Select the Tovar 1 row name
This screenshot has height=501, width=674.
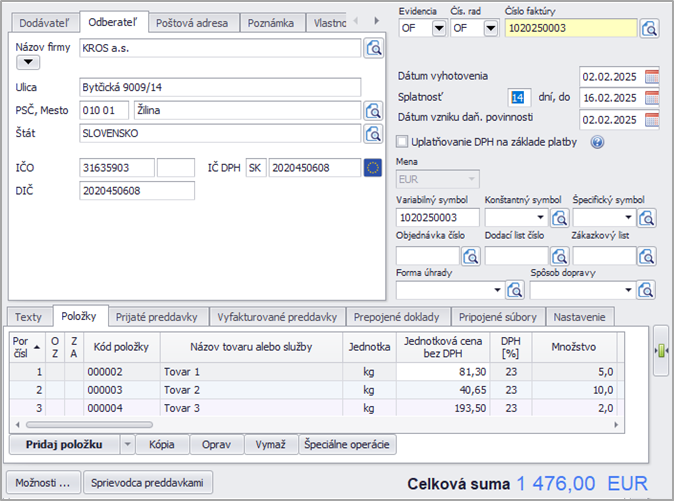coord(182,372)
